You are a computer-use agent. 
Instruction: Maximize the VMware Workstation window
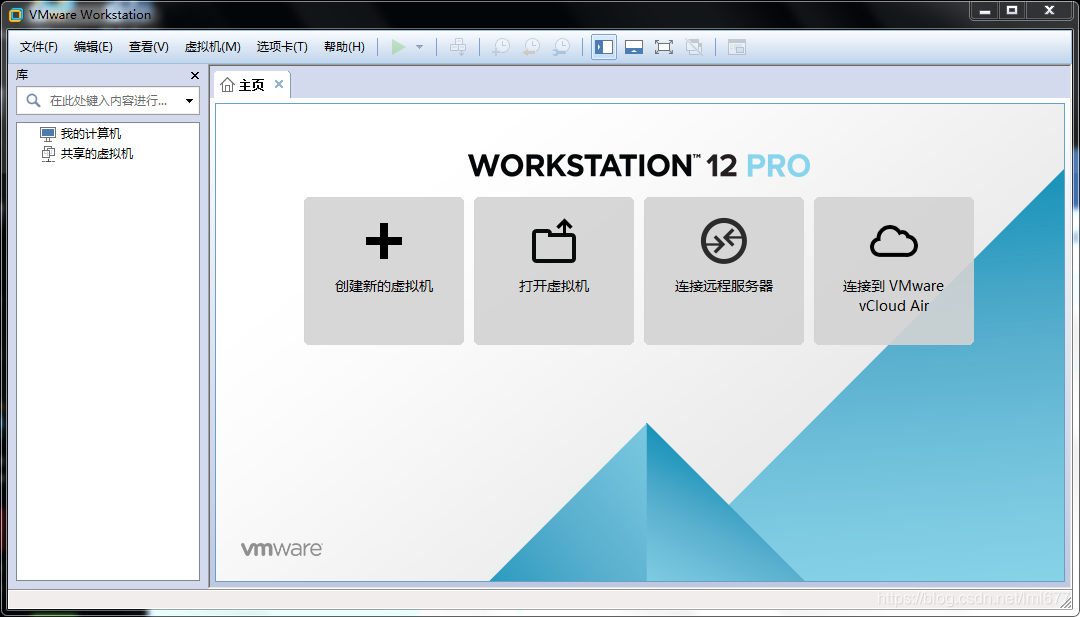1012,10
